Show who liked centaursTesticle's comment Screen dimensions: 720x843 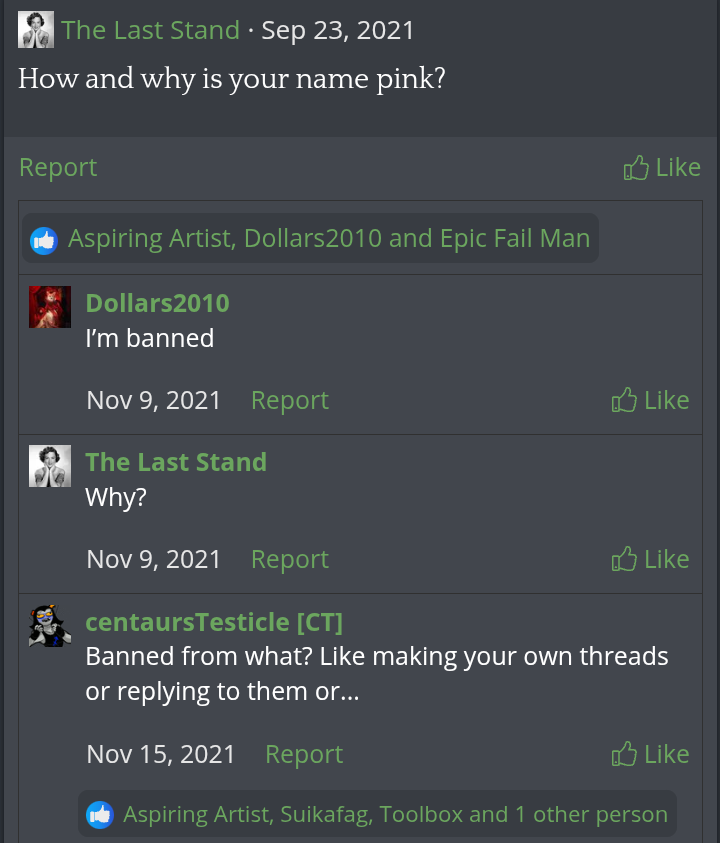(395, 814)
